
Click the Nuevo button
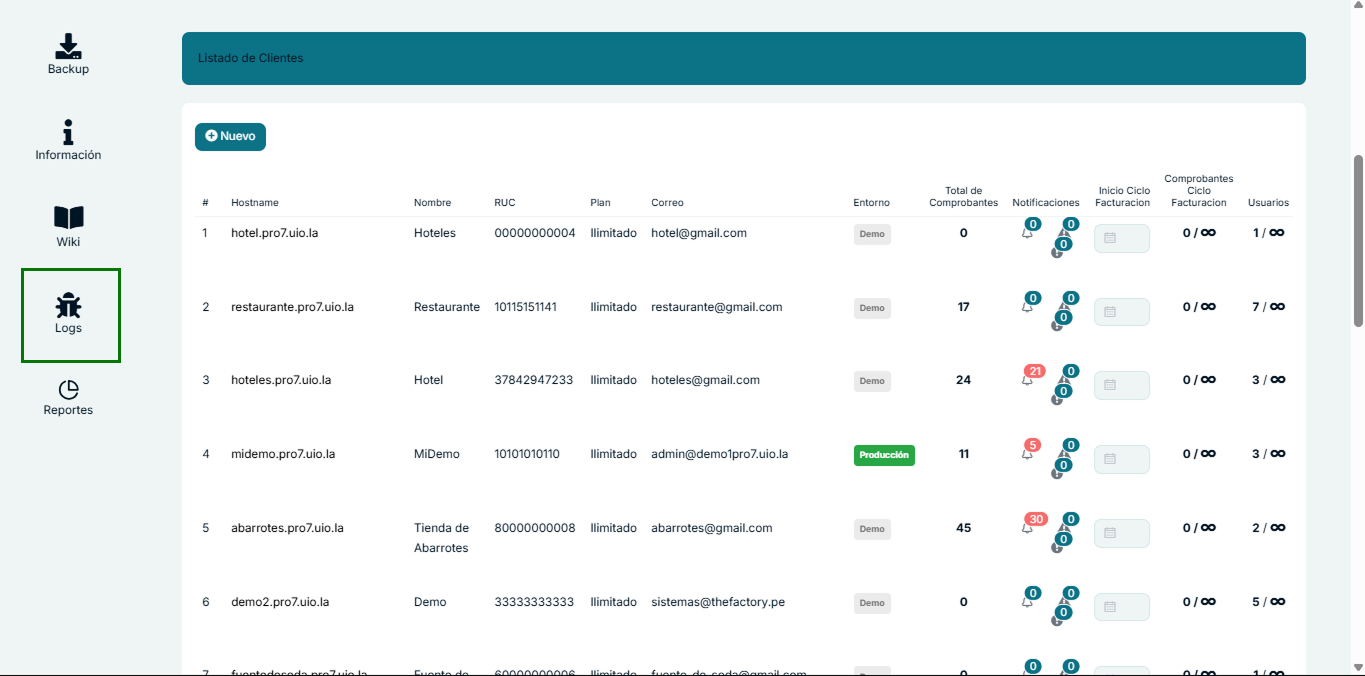230,137
